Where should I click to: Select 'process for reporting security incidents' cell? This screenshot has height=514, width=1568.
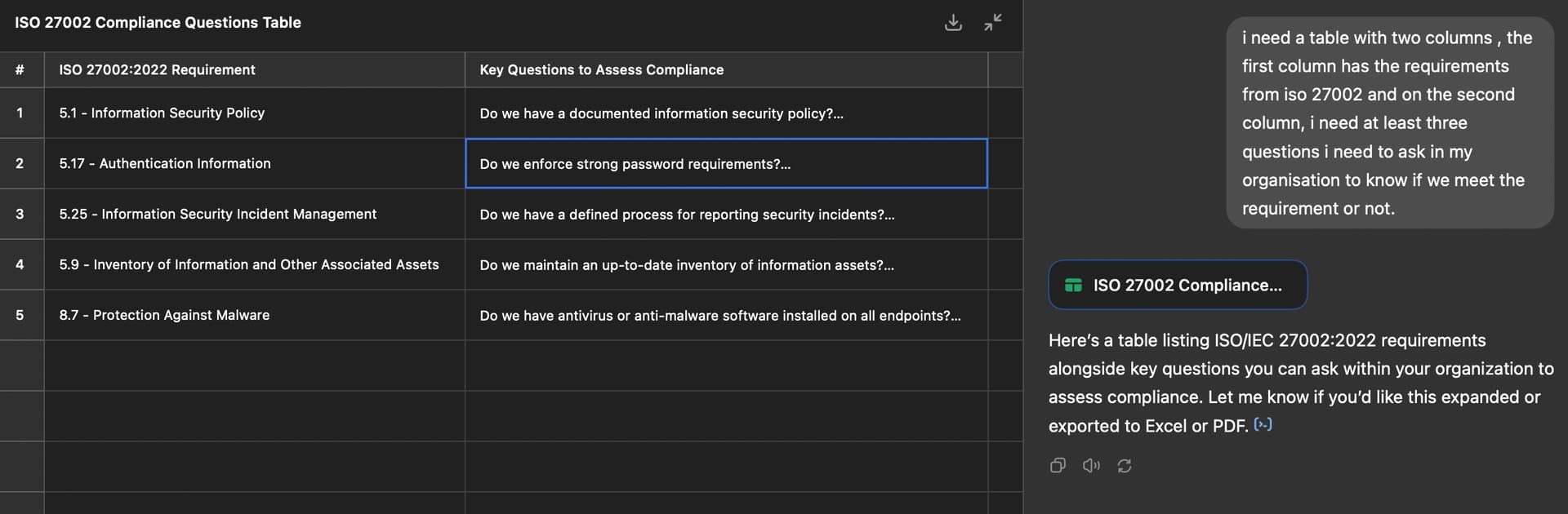(x=726, y=214)
